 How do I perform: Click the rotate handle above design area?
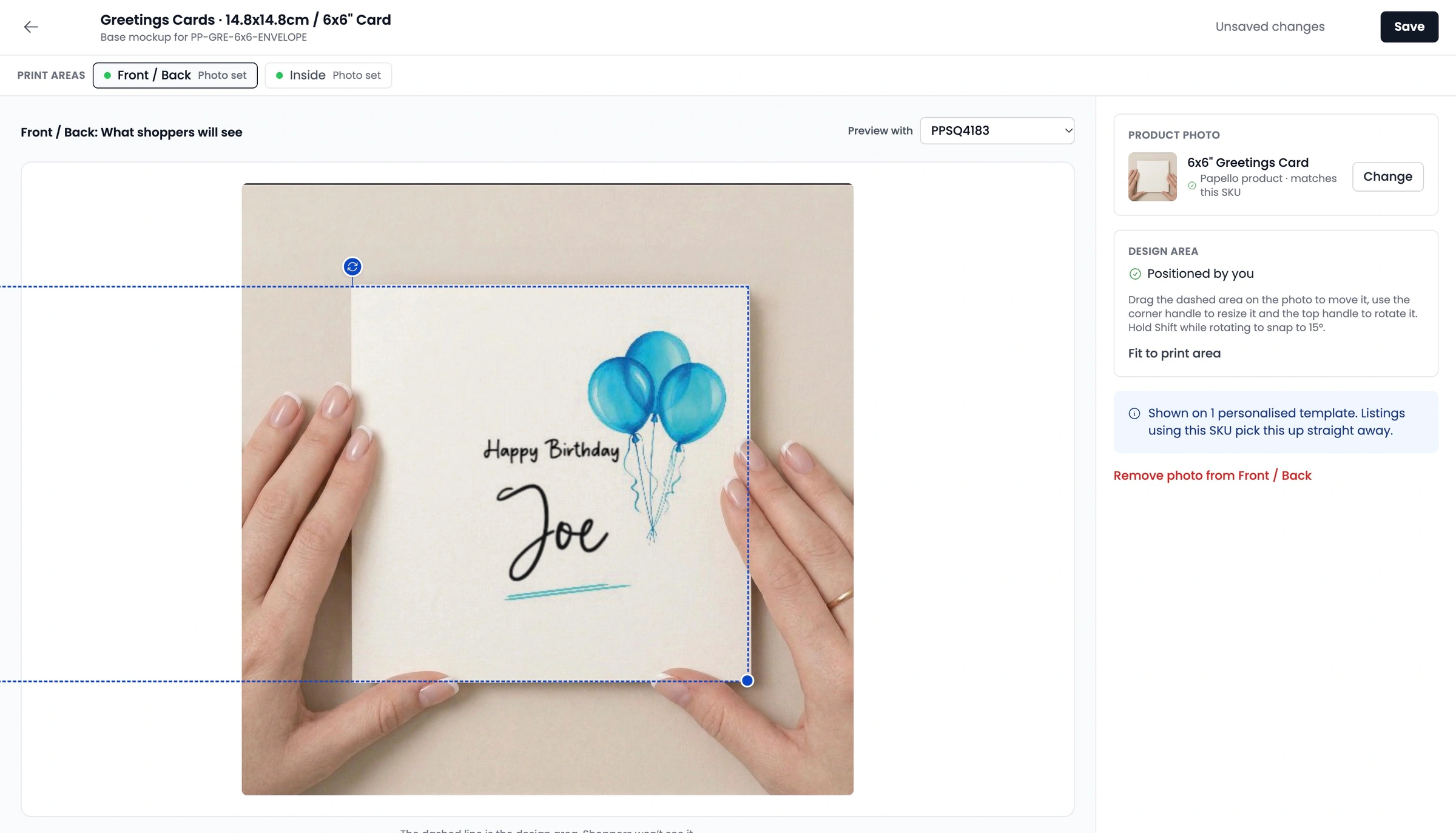pos(352,266)
